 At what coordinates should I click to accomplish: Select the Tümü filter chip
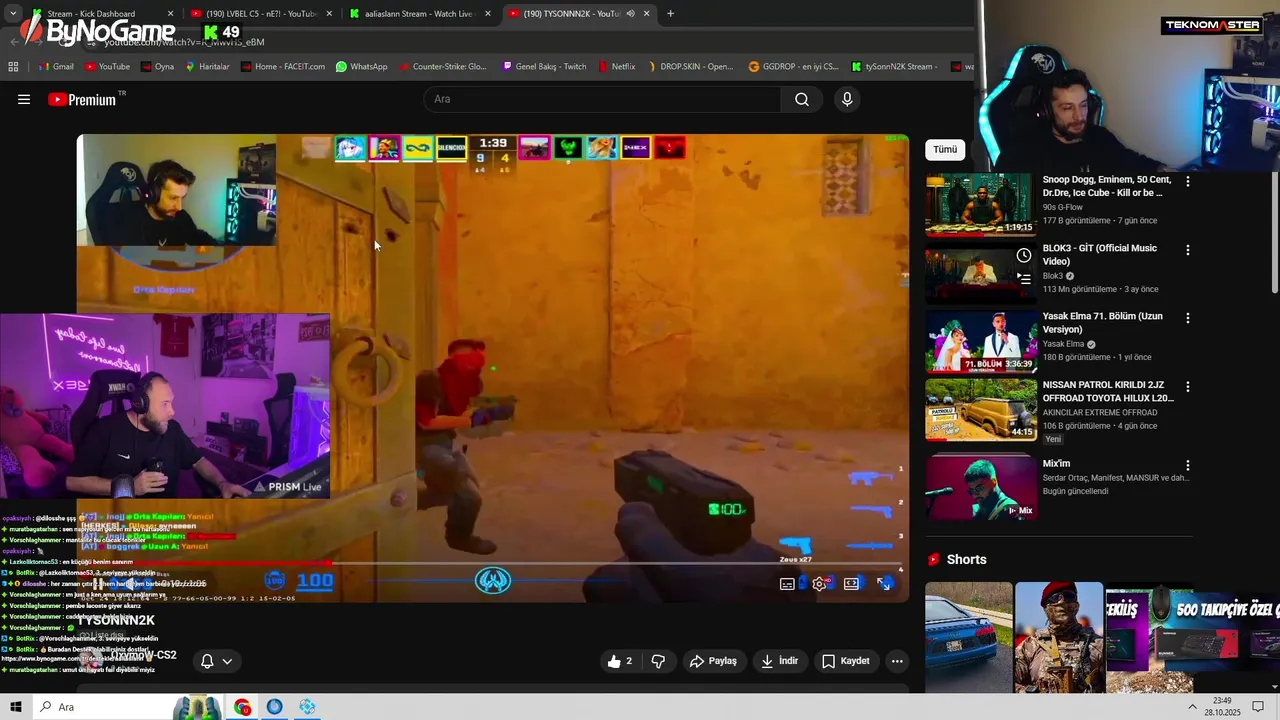(945, 149)
